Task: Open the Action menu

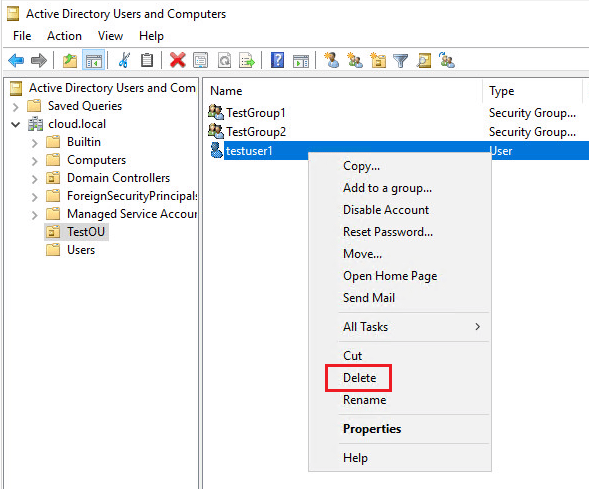Action: [64, 36]
